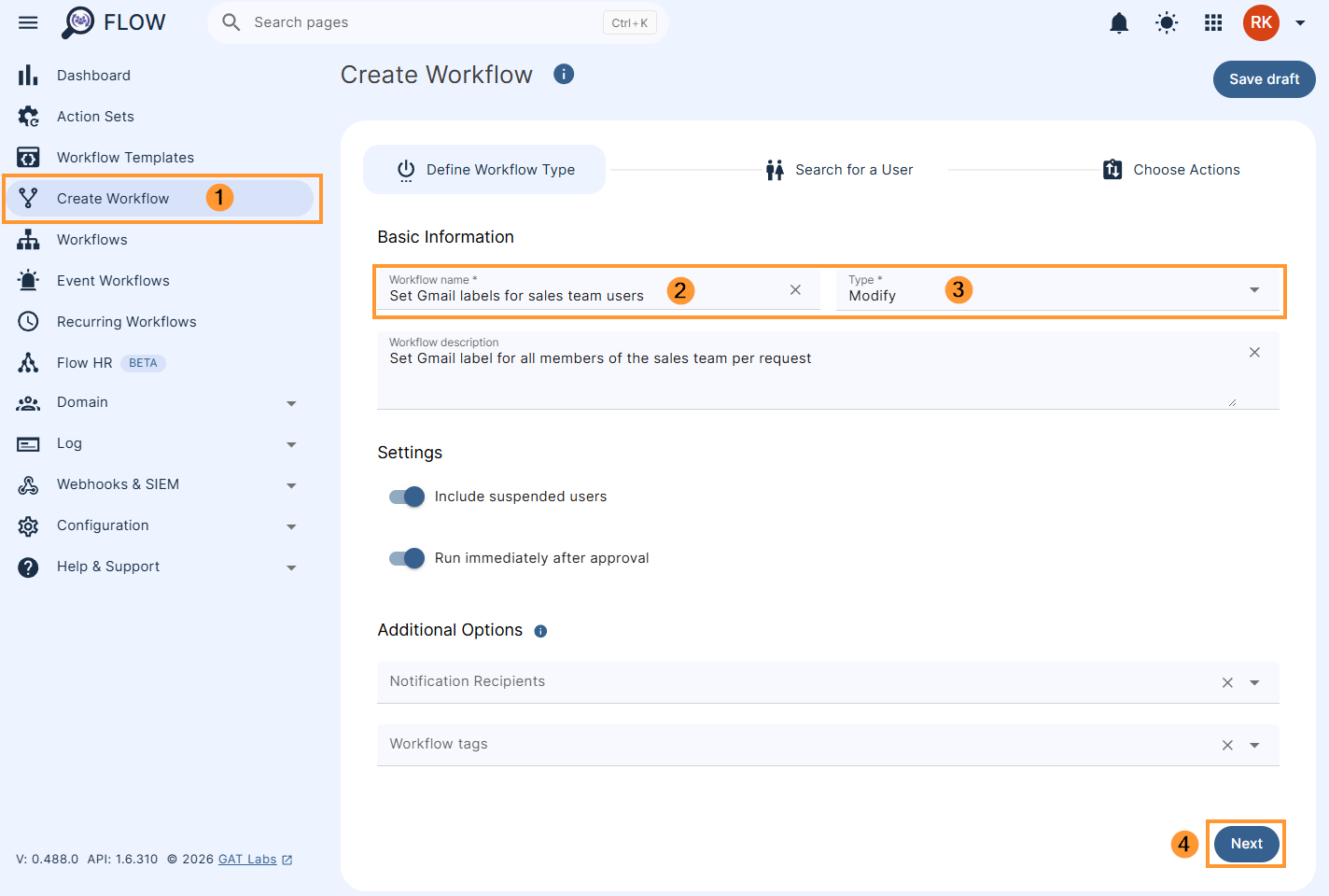This screenshot has height=896, width=1329.
Task: Expand Webhooks & SIEM section
Action: (291, 485)
